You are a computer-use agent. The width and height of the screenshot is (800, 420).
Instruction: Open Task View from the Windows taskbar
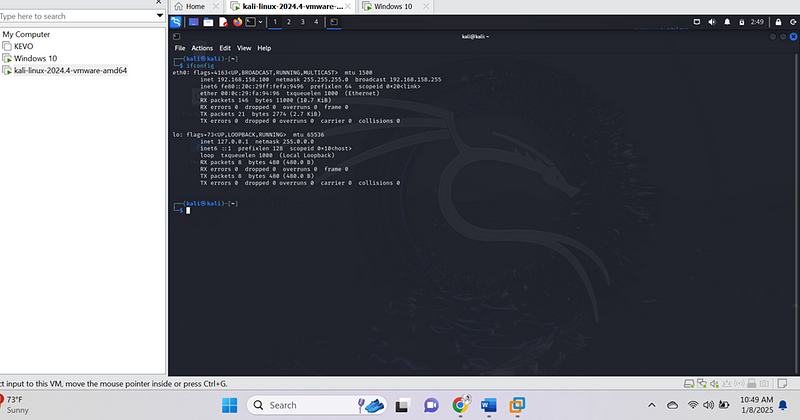tap(403, 405)
